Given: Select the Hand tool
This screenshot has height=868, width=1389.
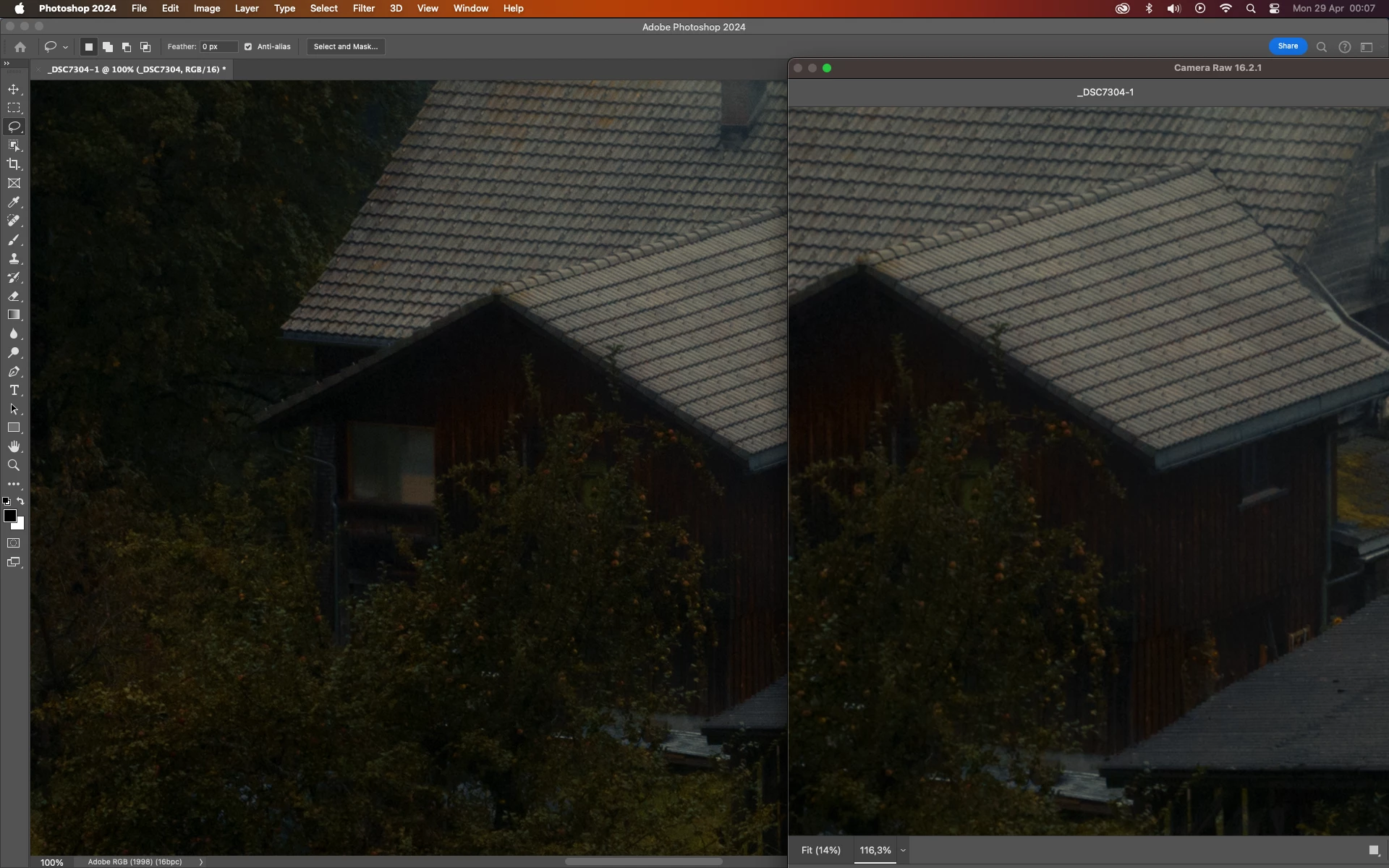Looking at the screenshot, I should pyautogui.click(x=14, y=446).
